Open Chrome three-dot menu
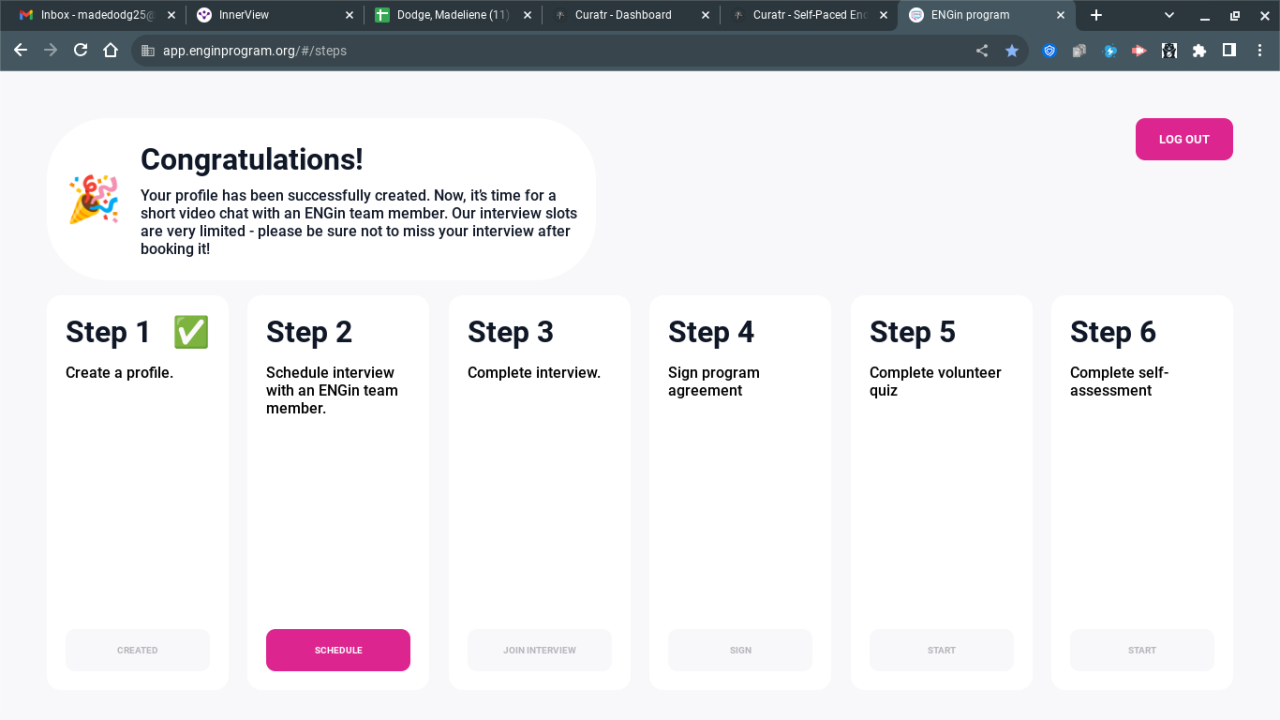 click(1259, 50)
